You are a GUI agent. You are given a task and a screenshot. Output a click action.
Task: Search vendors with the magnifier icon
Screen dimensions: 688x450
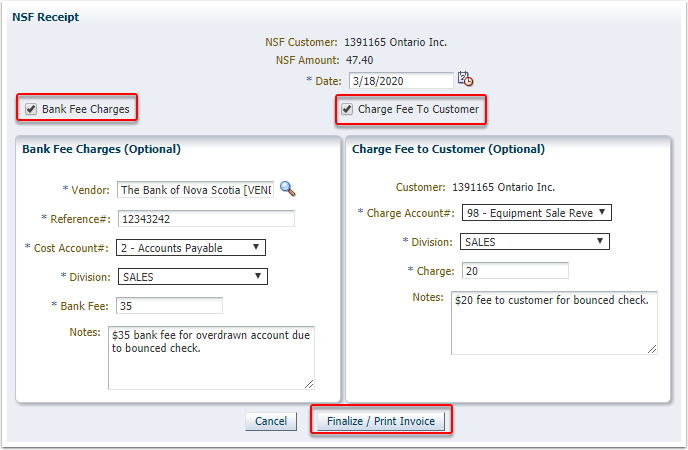pyautogui.click(x=287, y=189)
